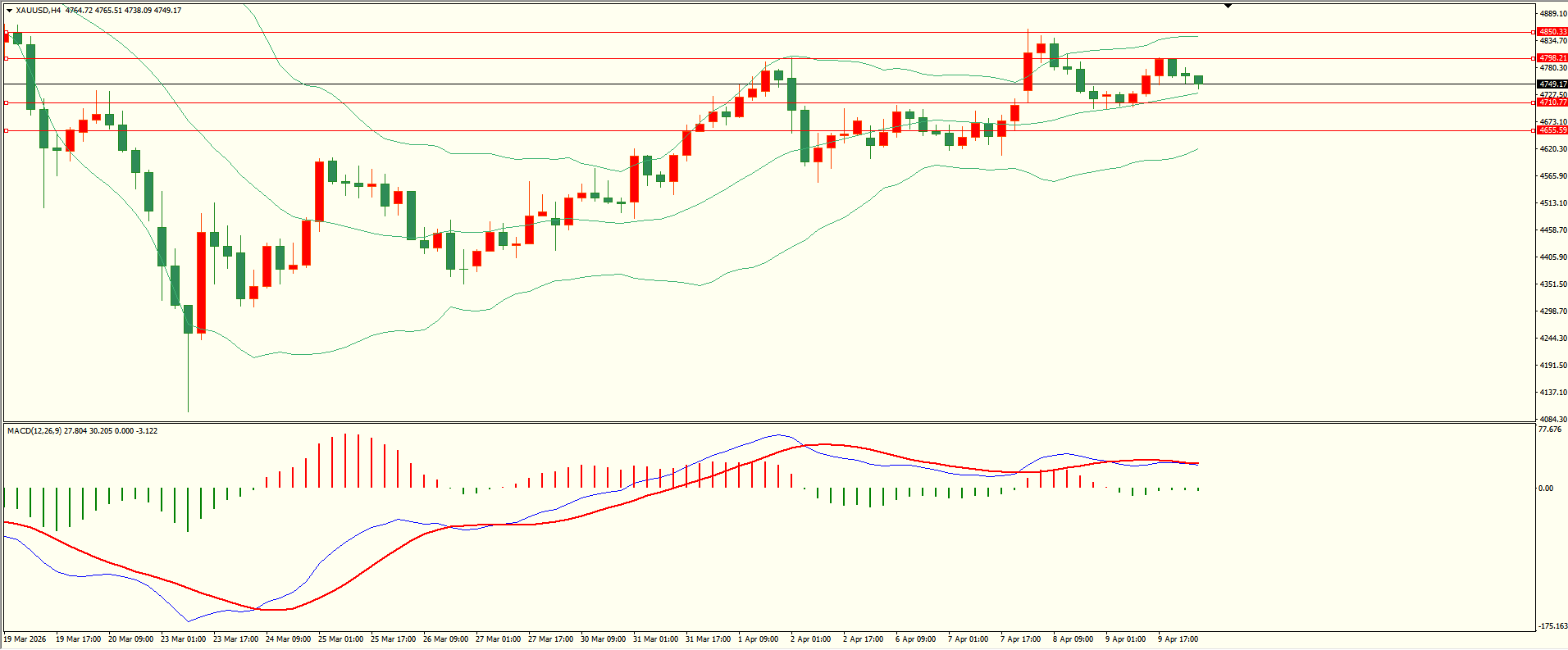This screenshot has width=1568, height=650.
Task: Click the 9 Apr 17:00 time axis label
Action: [1178, 639]
